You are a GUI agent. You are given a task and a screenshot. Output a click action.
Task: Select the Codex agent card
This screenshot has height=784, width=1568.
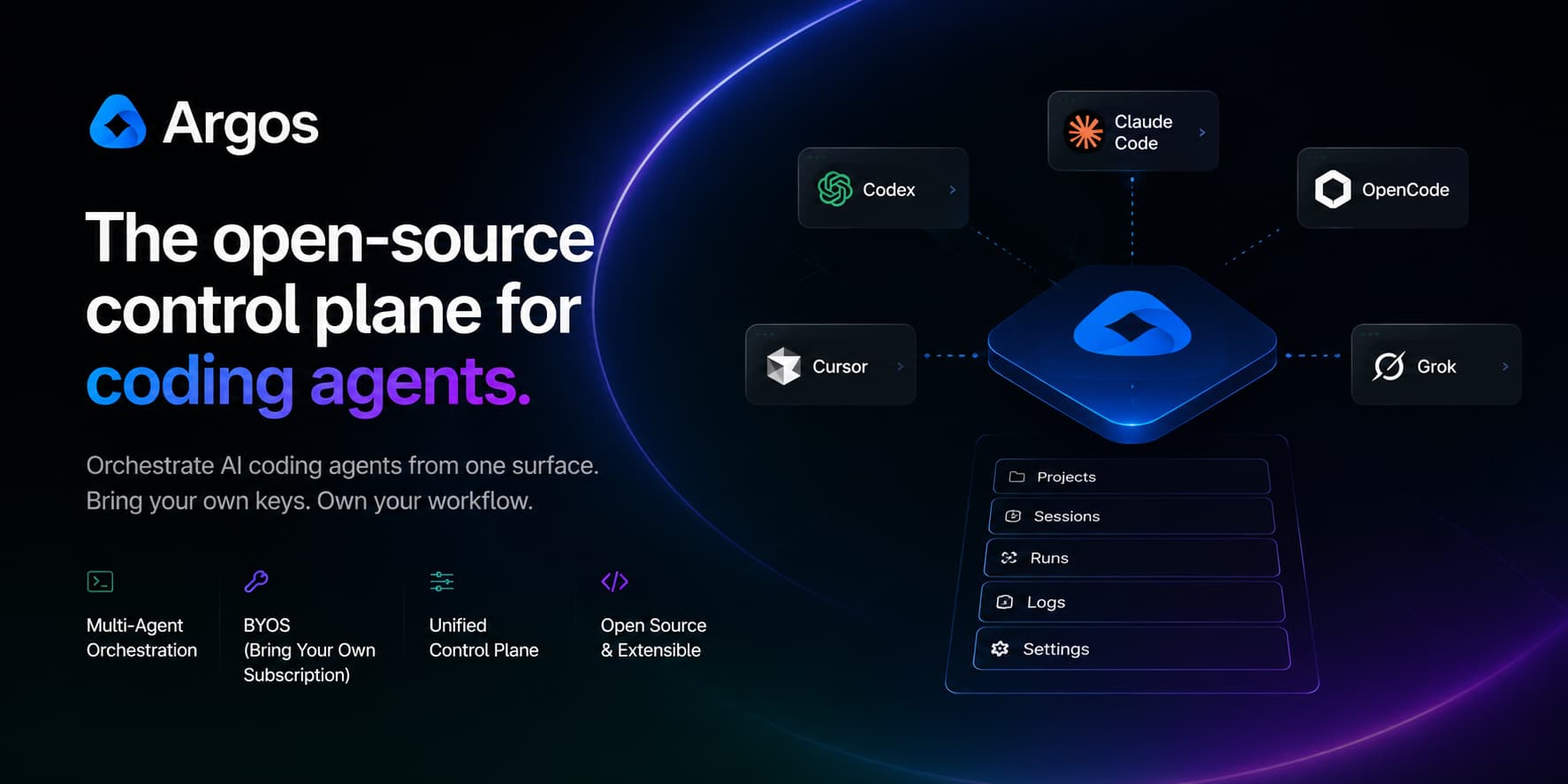tap(883, 188)
